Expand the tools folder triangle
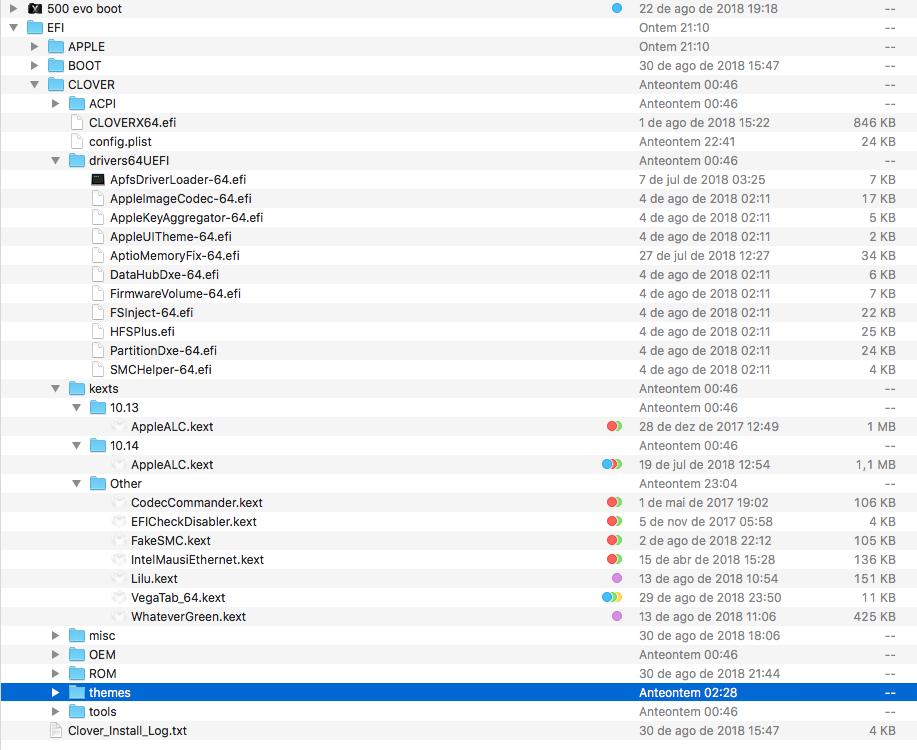 tap(56, 712)
